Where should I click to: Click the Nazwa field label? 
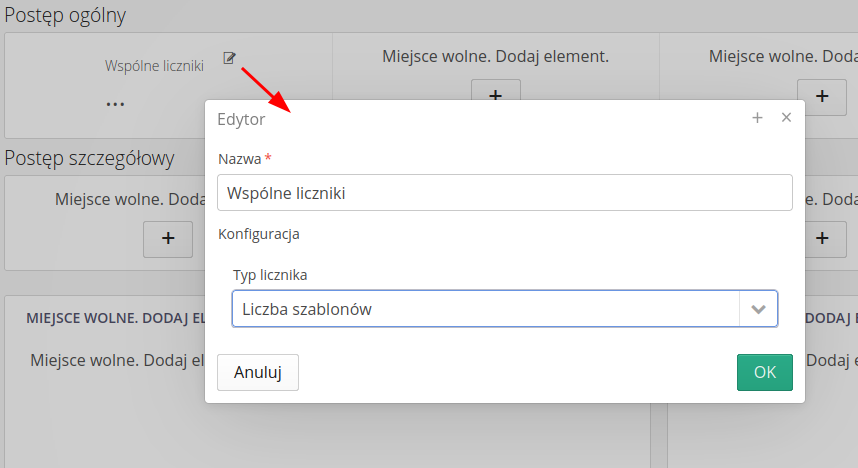pos(239,159)
